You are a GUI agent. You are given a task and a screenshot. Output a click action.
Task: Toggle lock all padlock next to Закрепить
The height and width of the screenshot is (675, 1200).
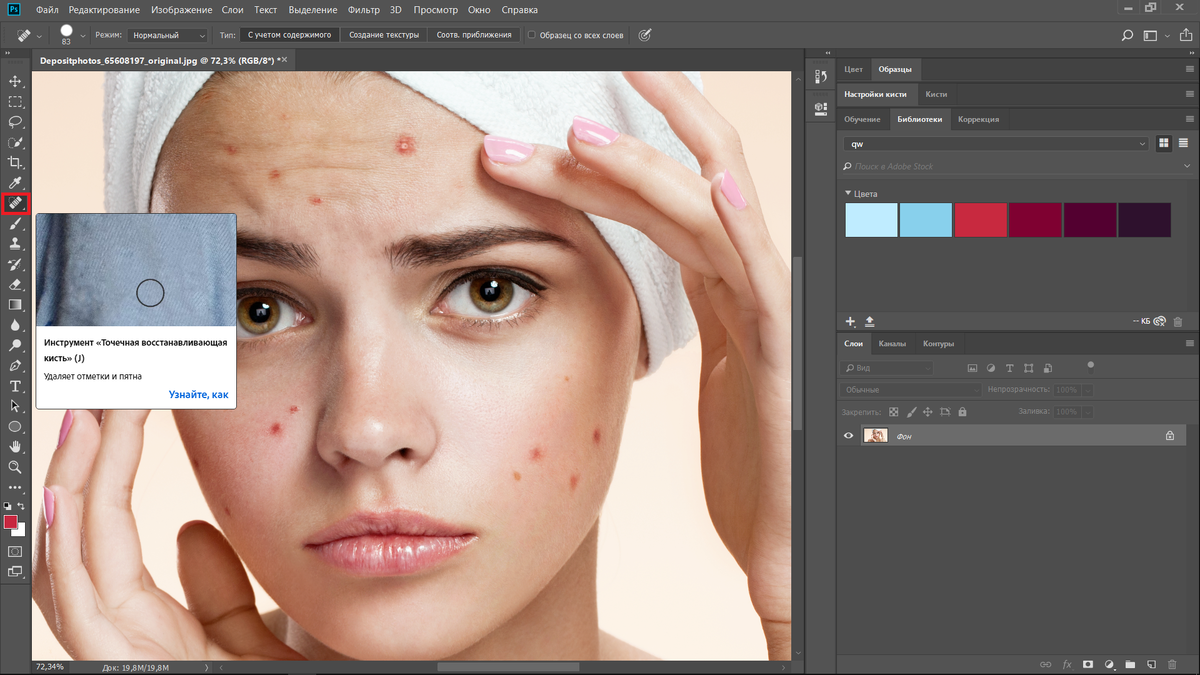(x=962, y=411)
